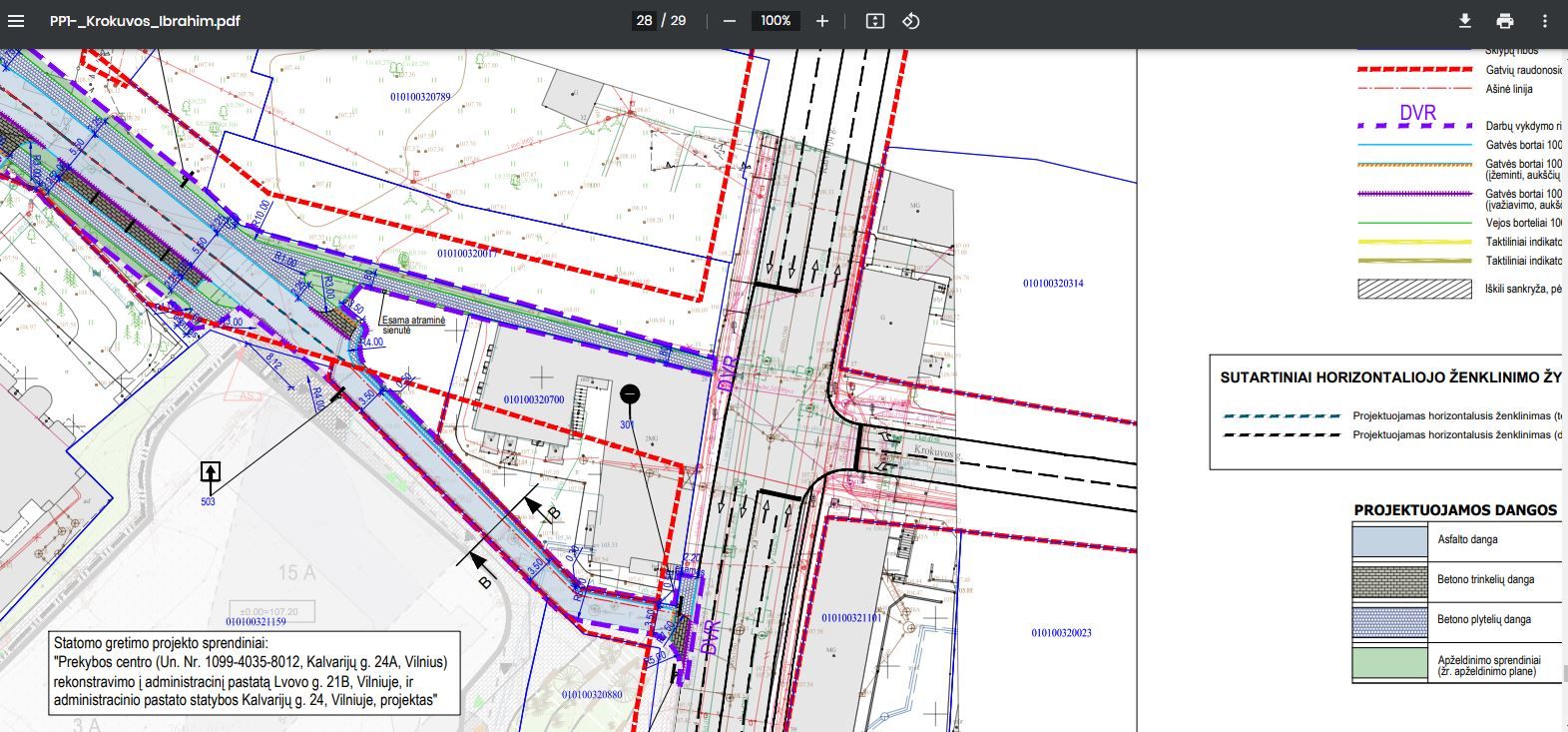1568x732 pixels.
Task: Click the Asfalto danga legend swatch
Action: (1389, 540)
